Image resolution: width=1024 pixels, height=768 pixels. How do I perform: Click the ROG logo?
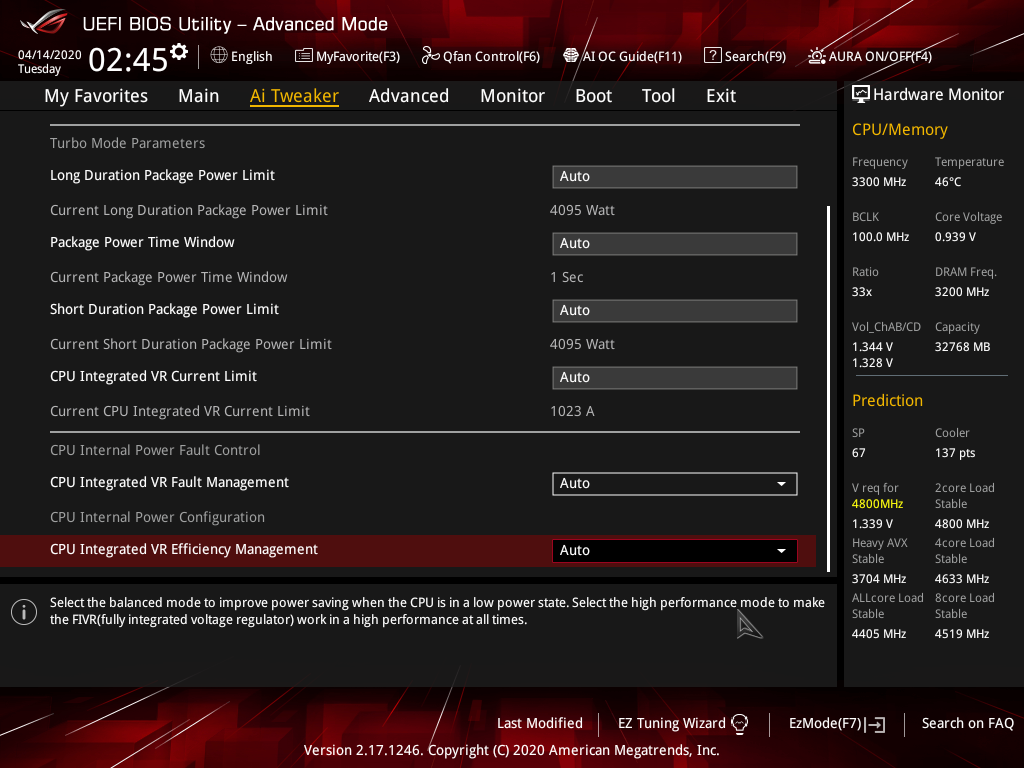tap(44, 22)
